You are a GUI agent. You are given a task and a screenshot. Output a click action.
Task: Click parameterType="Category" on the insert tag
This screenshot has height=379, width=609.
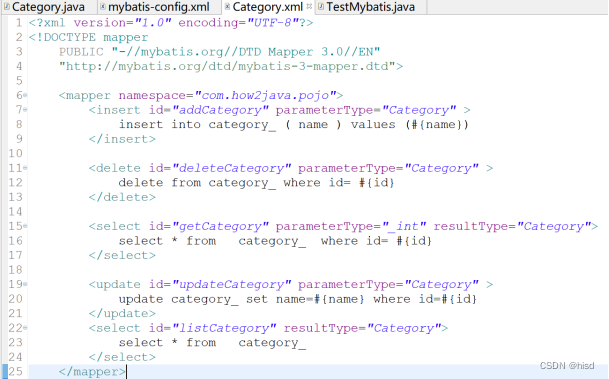pos(366,110)
